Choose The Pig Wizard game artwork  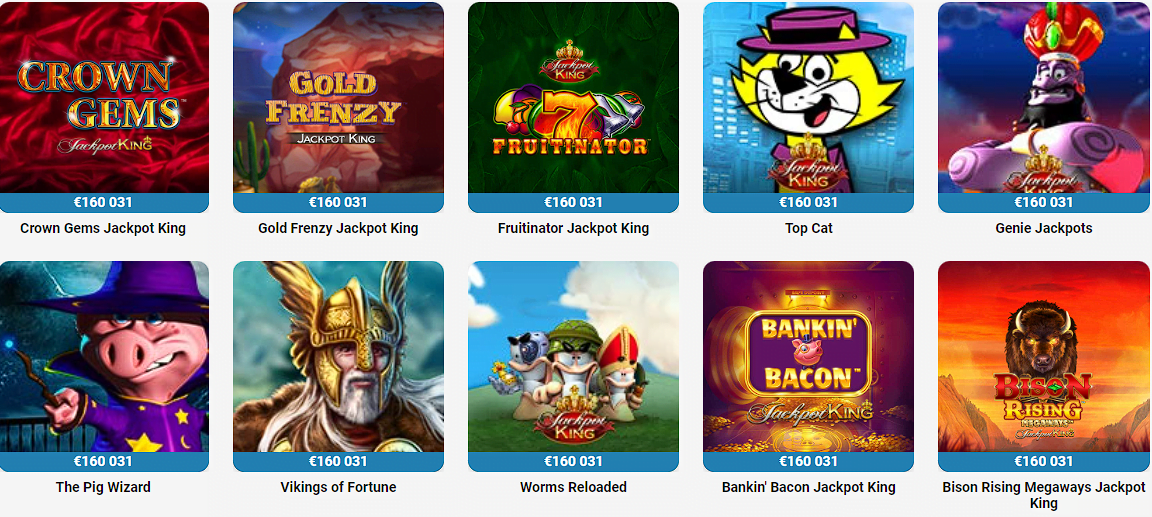[103, 357]
